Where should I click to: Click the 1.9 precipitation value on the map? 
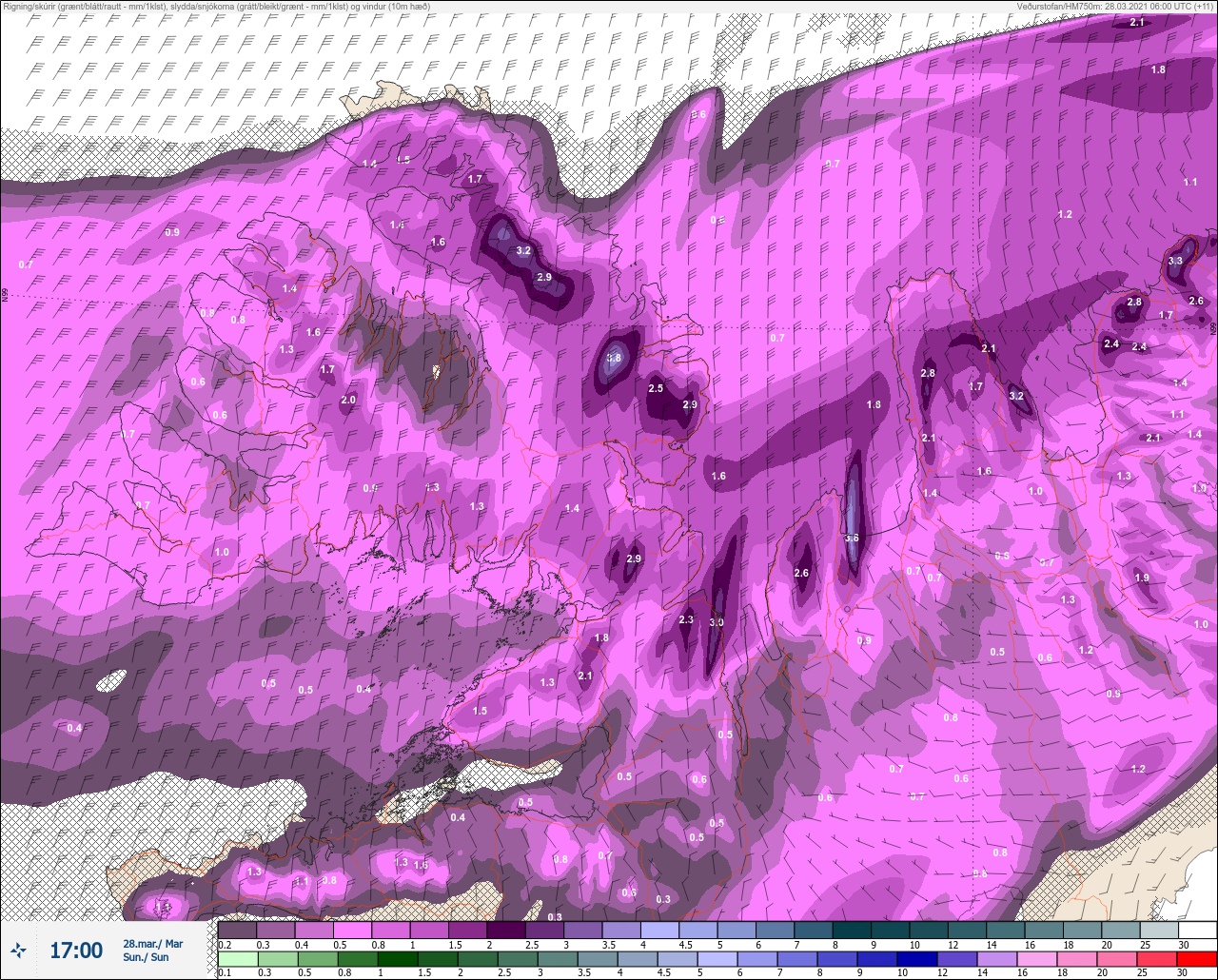(x=1142, y=578)
